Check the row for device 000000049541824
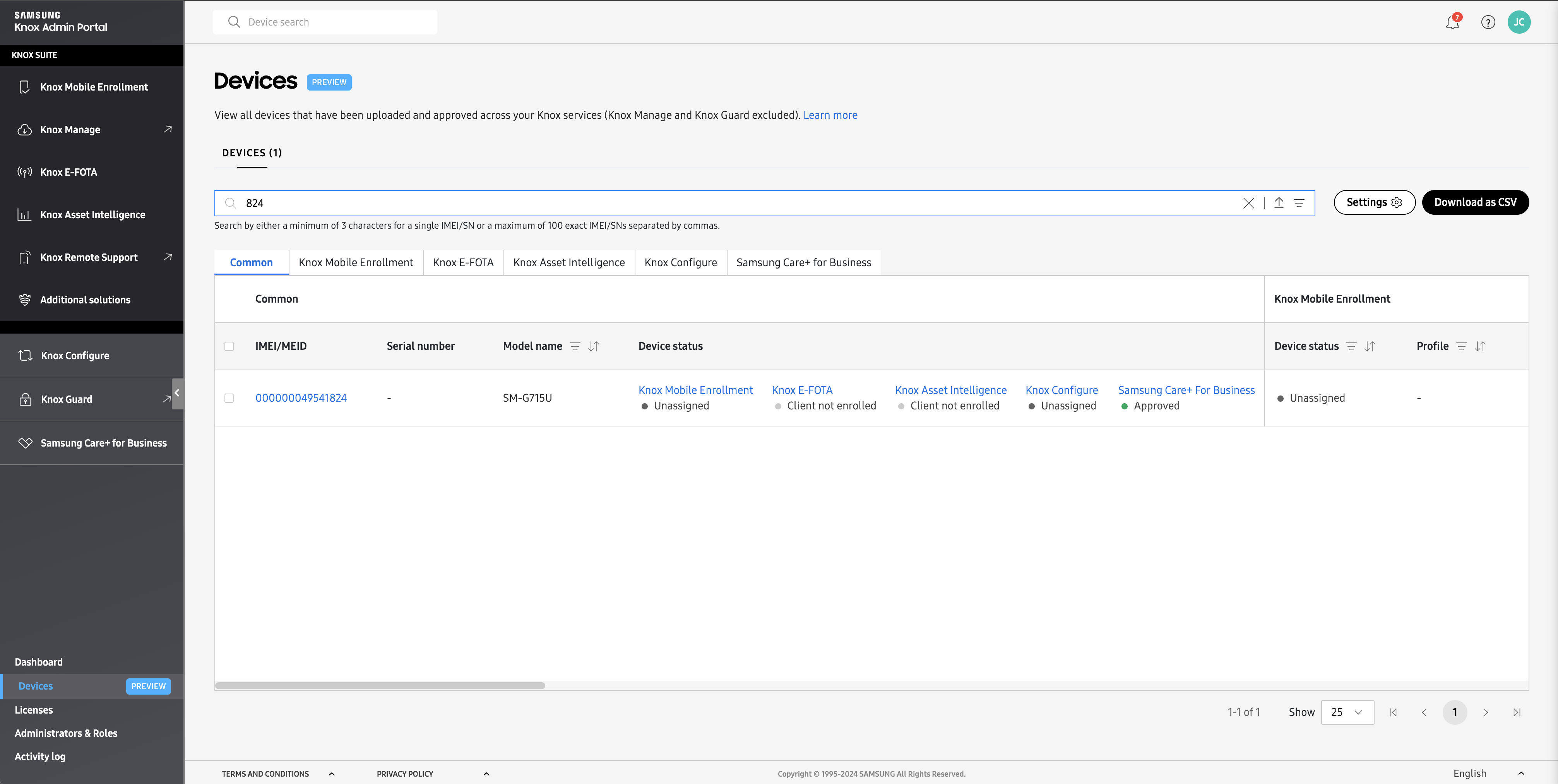The width and height of the screenshot is (1558, 784). click(229, 398)
